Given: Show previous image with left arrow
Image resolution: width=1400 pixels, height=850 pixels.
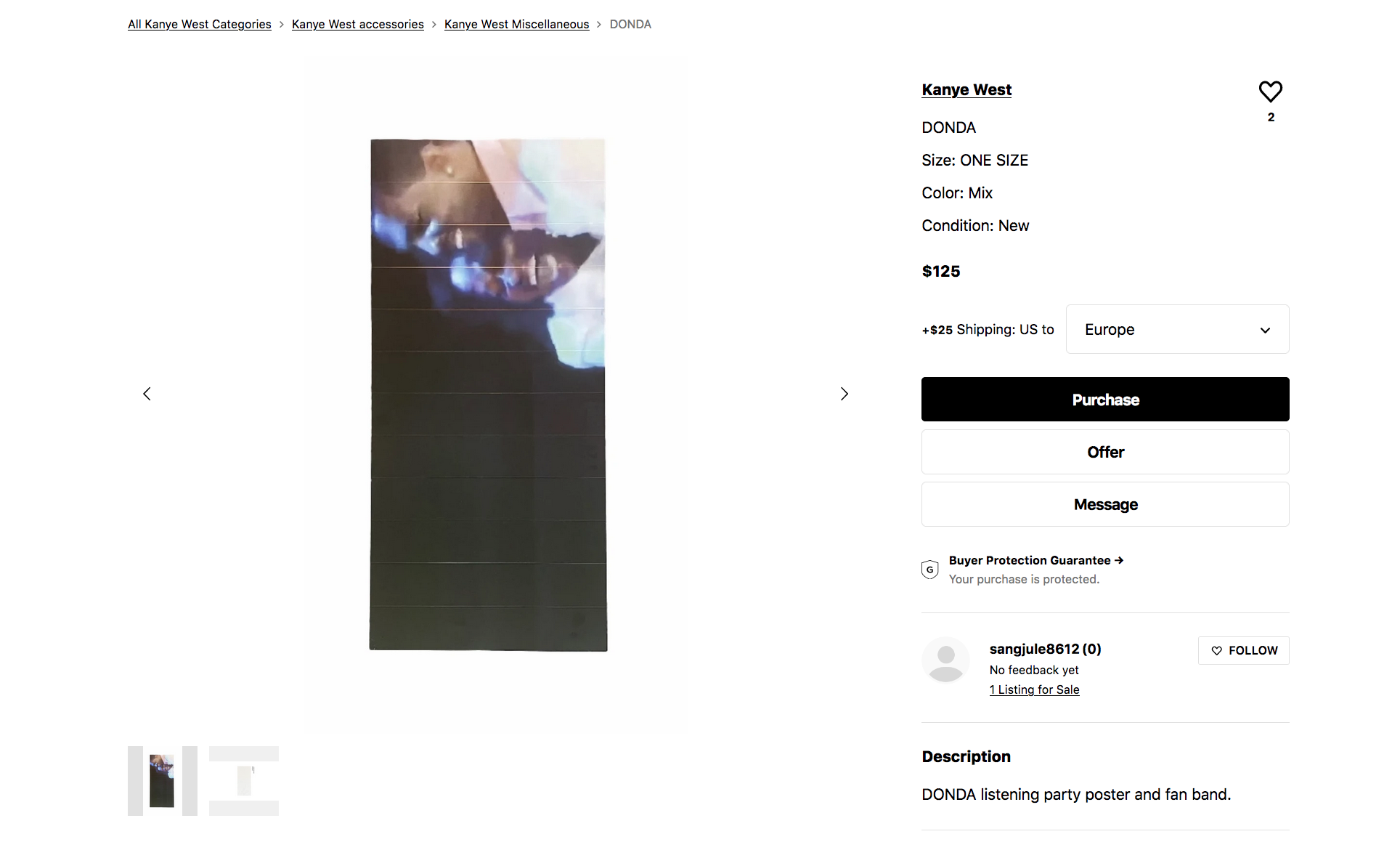Looking at the screenshot, I should [147, 394].
